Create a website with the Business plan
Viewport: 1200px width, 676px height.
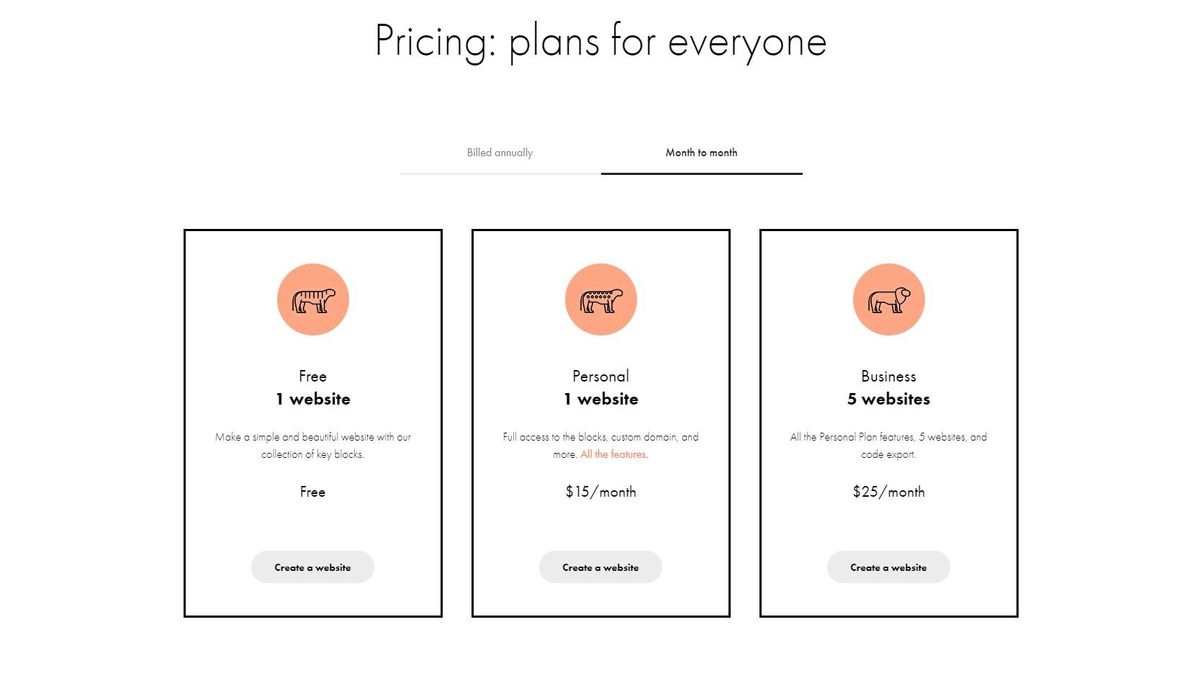click(888, 566)
